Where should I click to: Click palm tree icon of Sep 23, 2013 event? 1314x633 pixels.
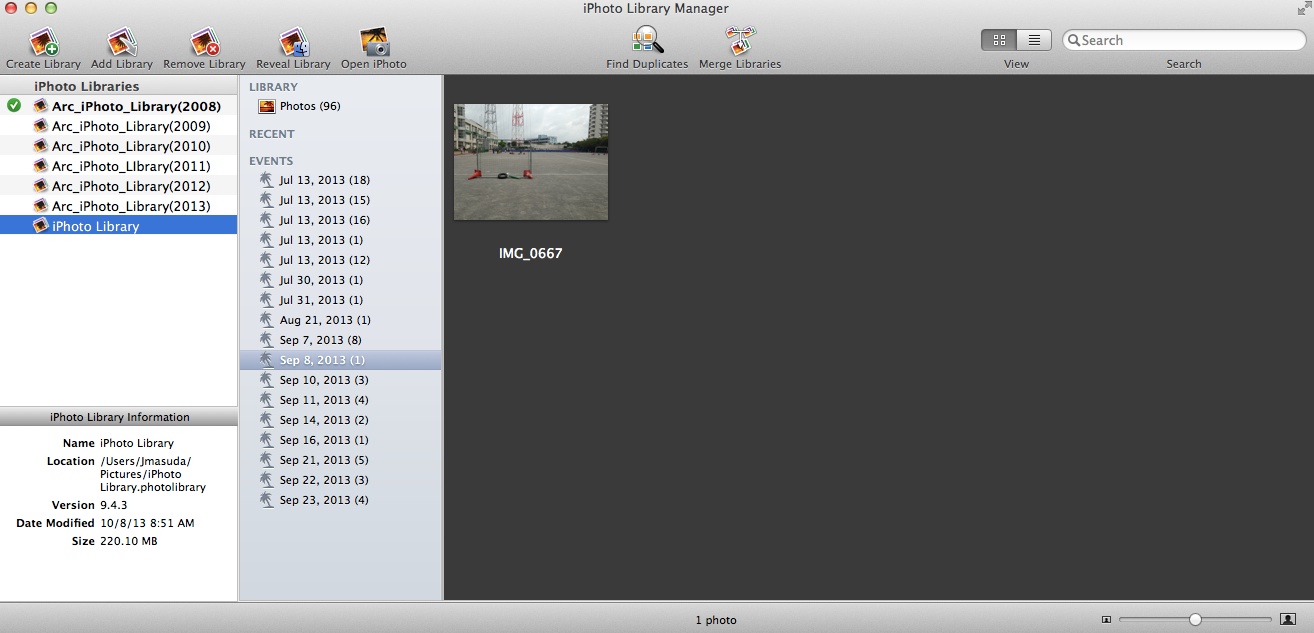(x=266, y=500)
